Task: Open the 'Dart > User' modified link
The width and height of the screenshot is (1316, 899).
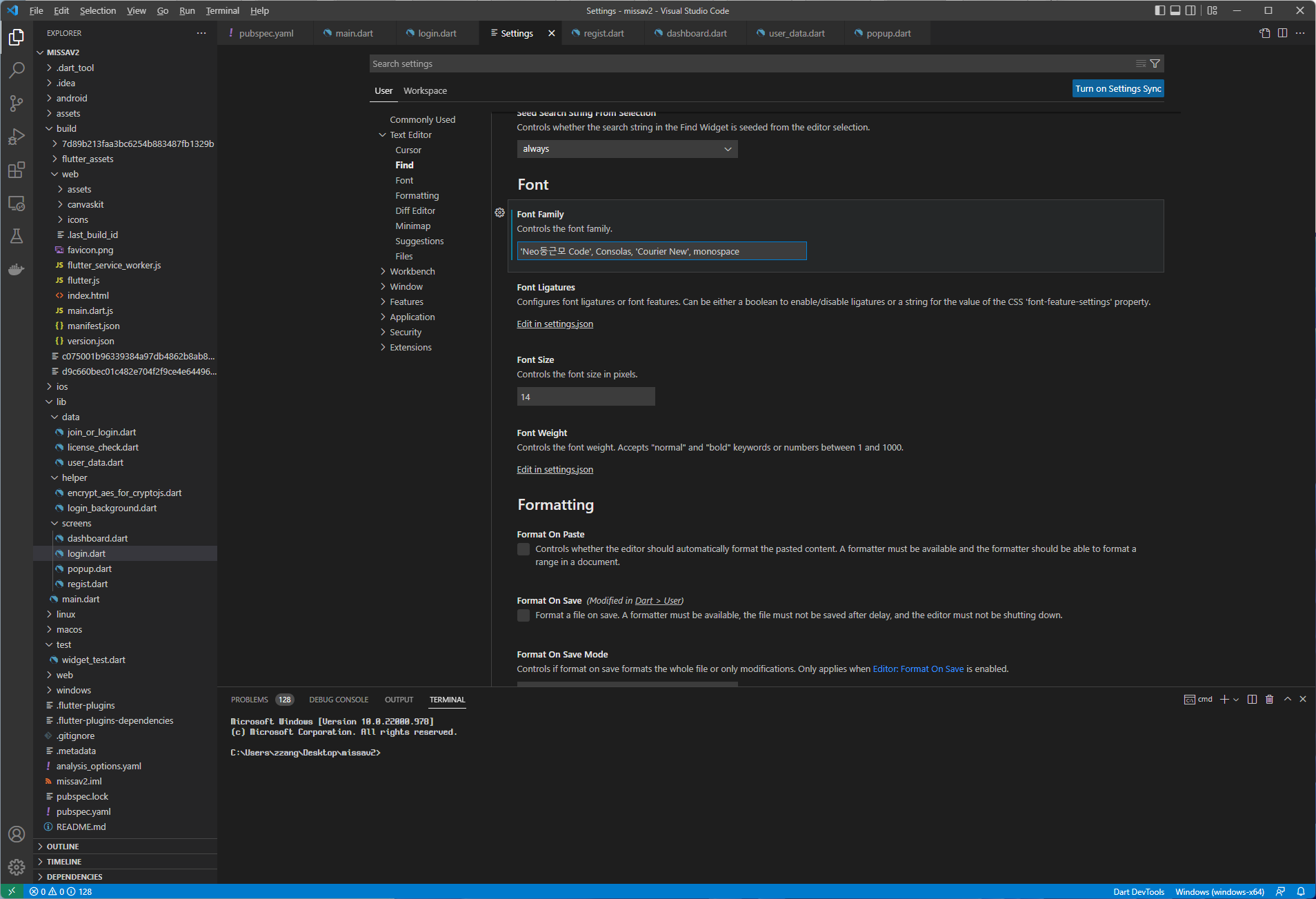Action: [x=658, y=600]
